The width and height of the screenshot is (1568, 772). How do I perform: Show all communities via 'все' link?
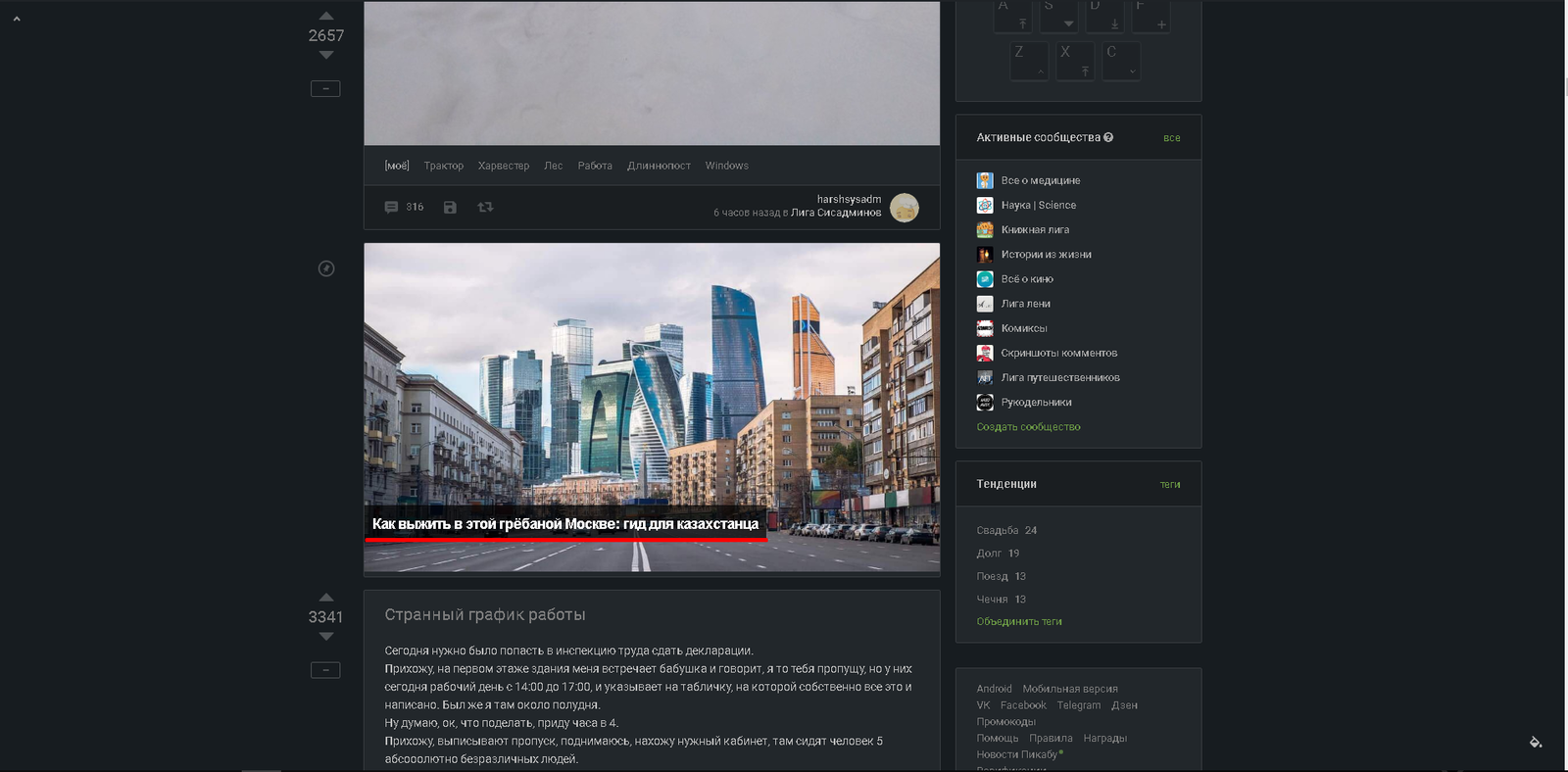(1172, 138)
